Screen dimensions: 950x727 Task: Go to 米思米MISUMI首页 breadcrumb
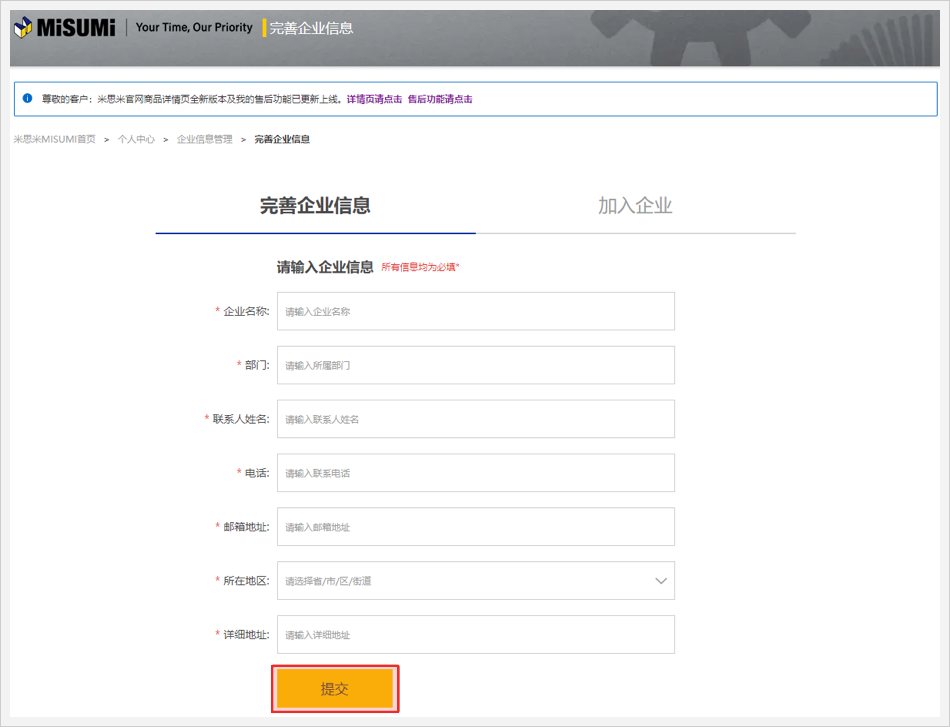pos(54,139)
